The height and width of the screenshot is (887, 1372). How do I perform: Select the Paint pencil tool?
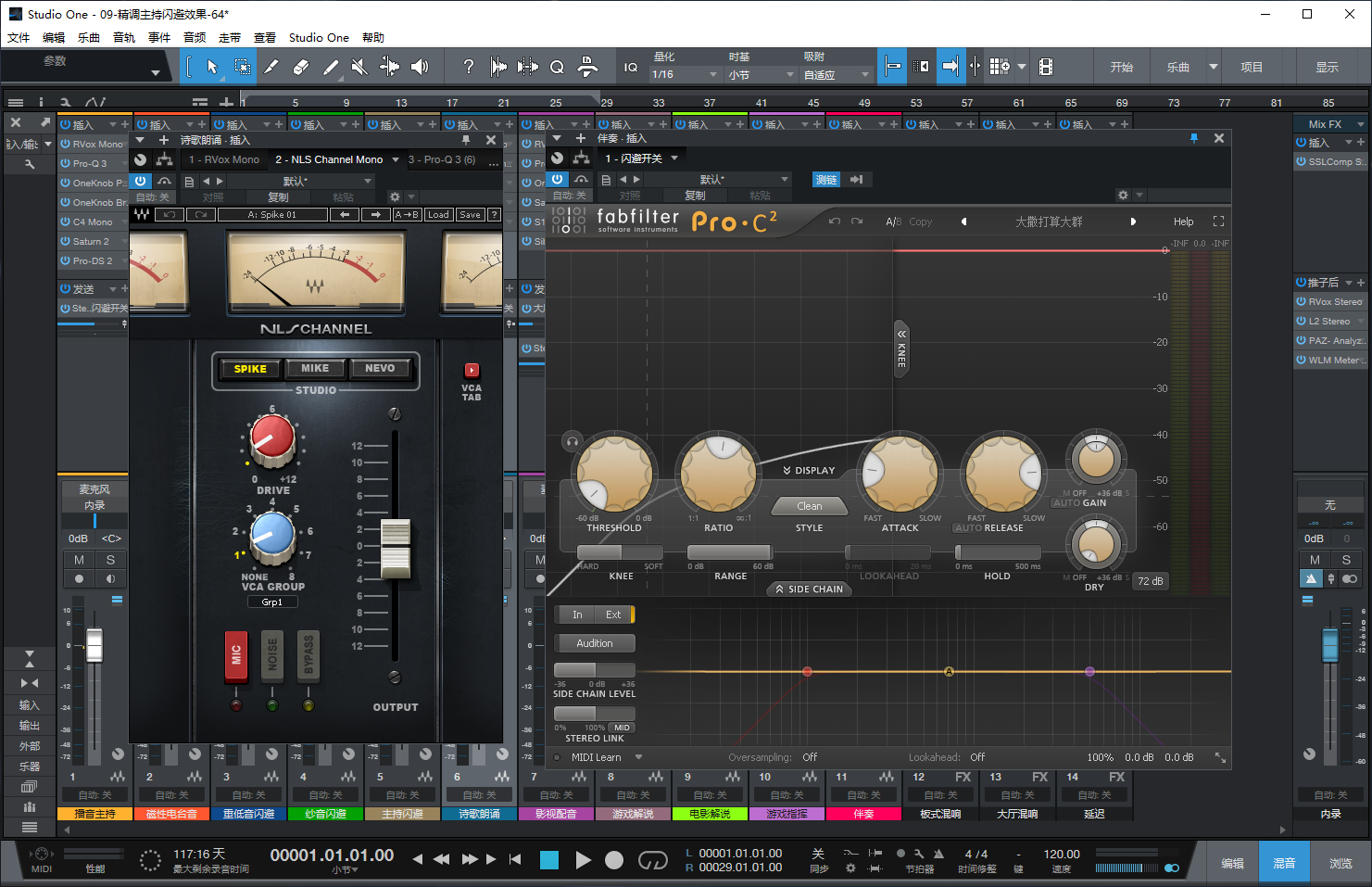tap(331, 67)
